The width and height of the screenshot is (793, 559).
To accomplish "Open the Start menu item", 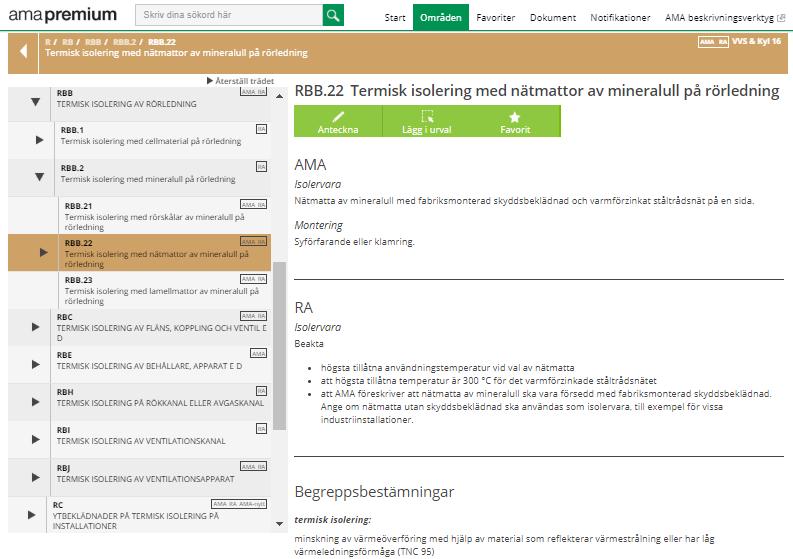I will (x=394, y=18).
